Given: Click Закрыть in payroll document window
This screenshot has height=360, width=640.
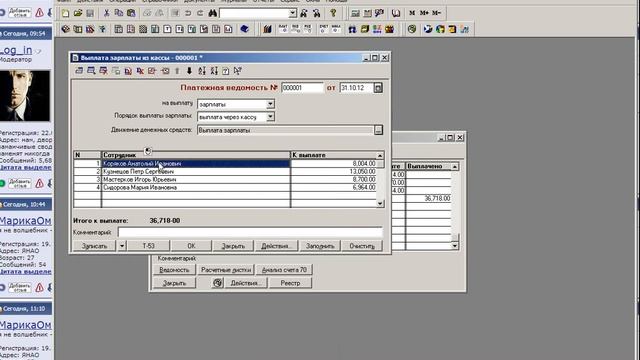Looking at the screenshot, I should [233, 246].
